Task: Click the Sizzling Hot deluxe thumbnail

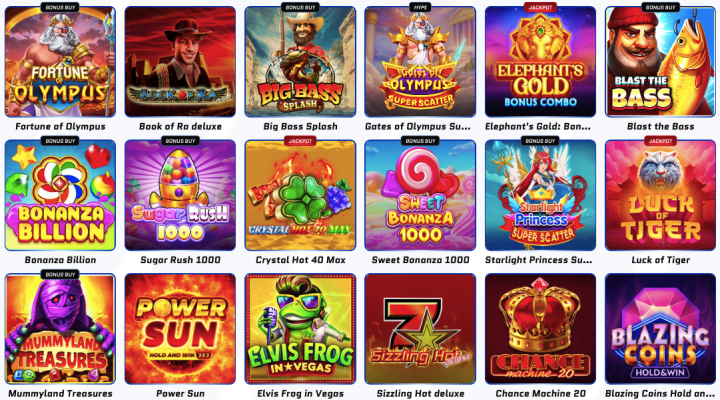Action: (x=420, y=329)
